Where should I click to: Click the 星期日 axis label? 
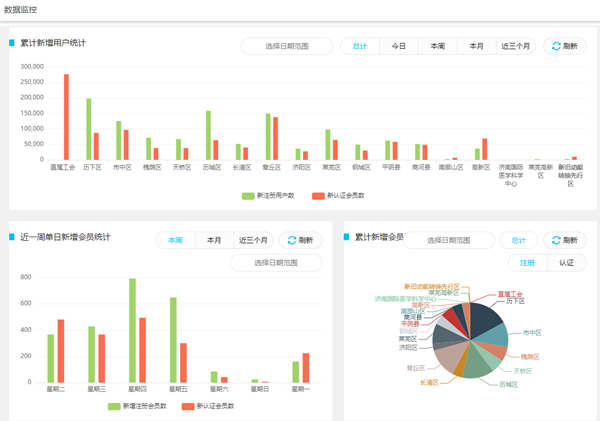tap(260, 389)
